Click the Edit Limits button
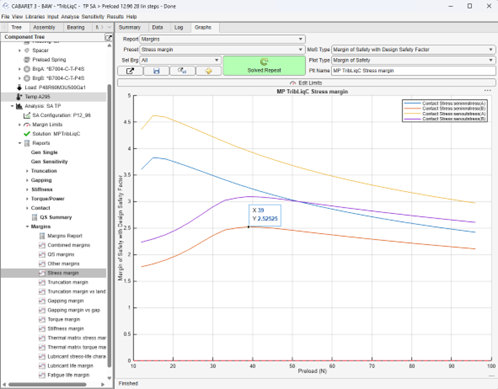This screenshot has width=498, height=389. pyautogui.click(x=306, y=83)
